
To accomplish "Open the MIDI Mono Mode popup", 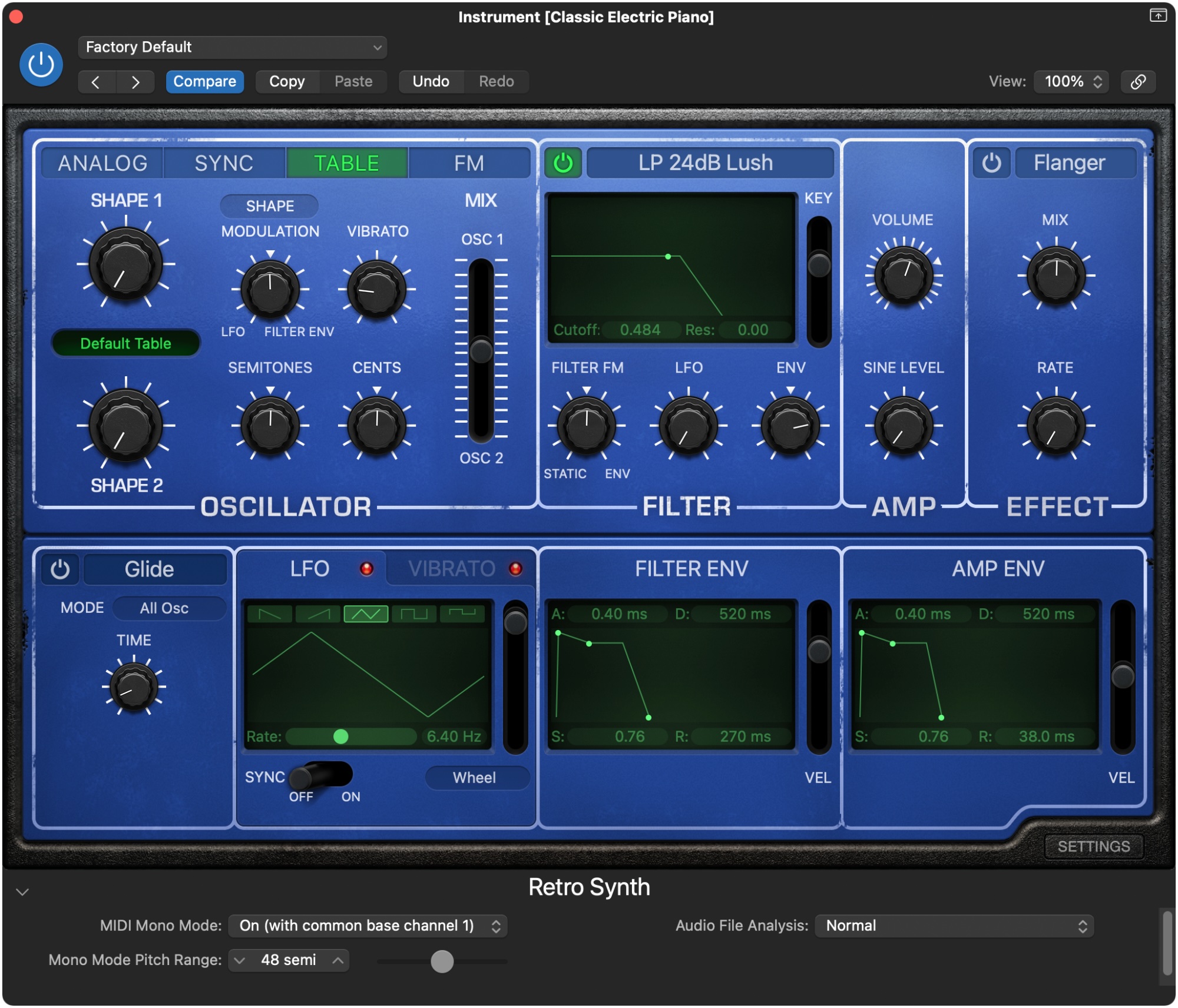I will [x=368, y=926].
